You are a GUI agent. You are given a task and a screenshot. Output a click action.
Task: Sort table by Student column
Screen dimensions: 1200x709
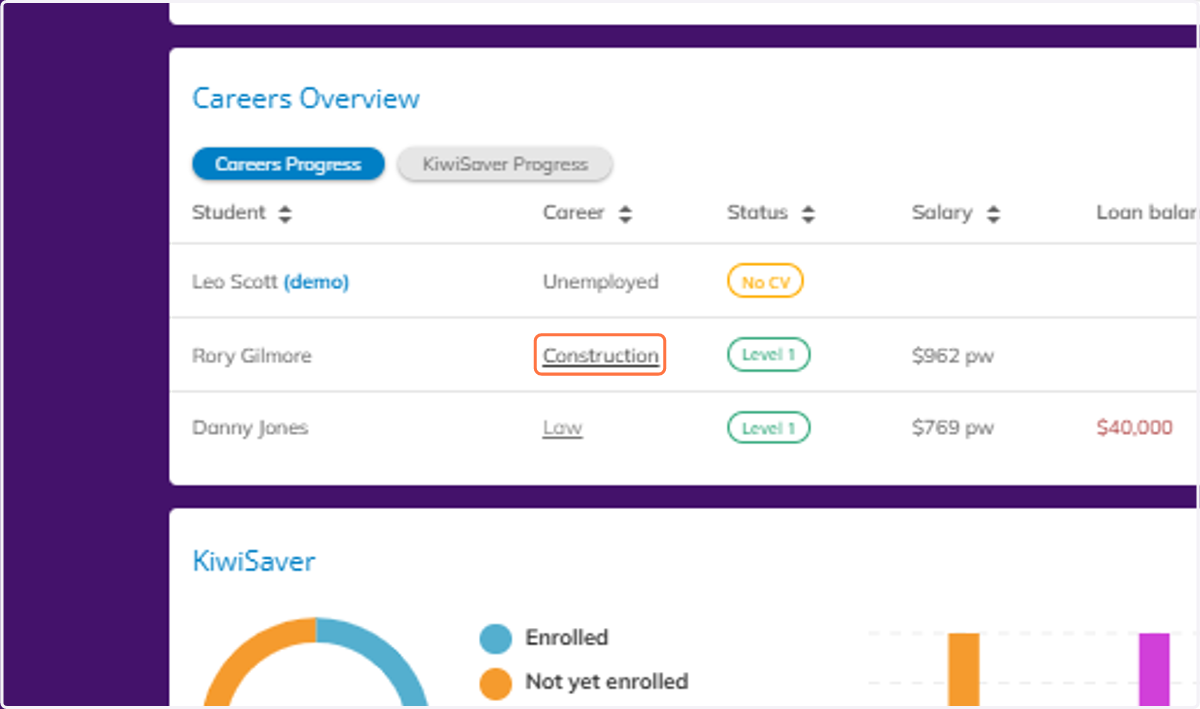click(x=285, y=214)
